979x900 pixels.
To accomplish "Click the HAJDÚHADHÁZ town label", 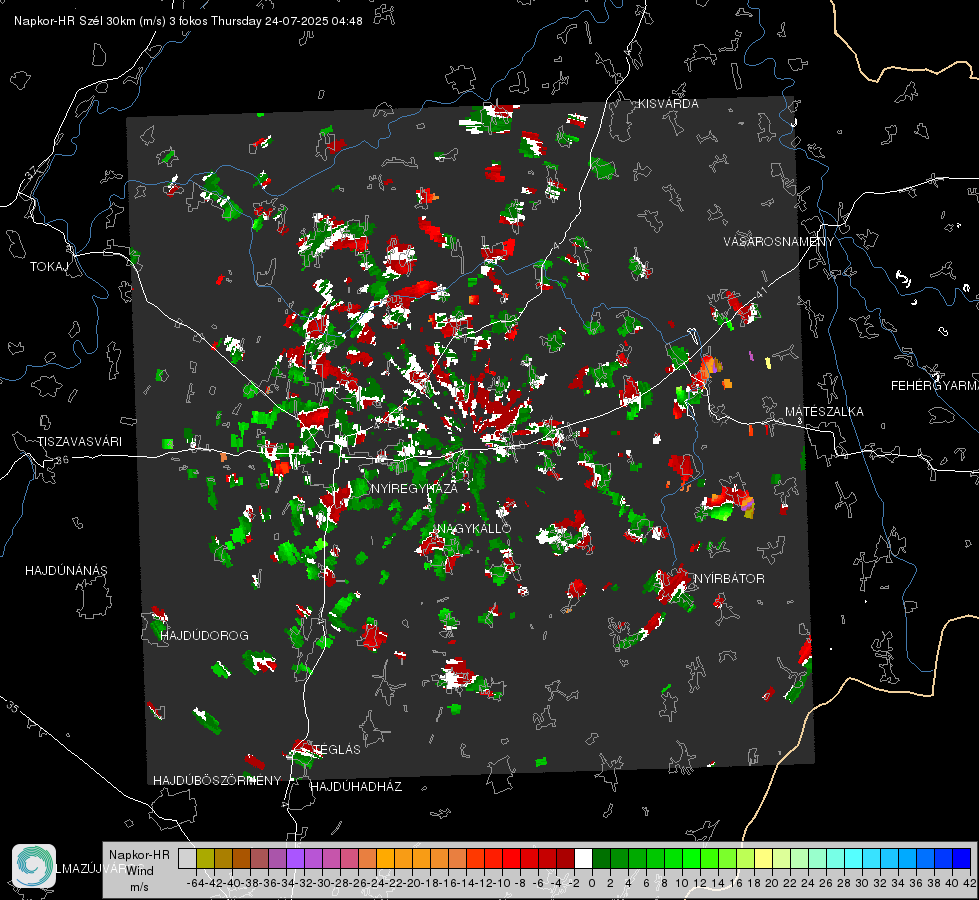I will click(x=356, y=787).
